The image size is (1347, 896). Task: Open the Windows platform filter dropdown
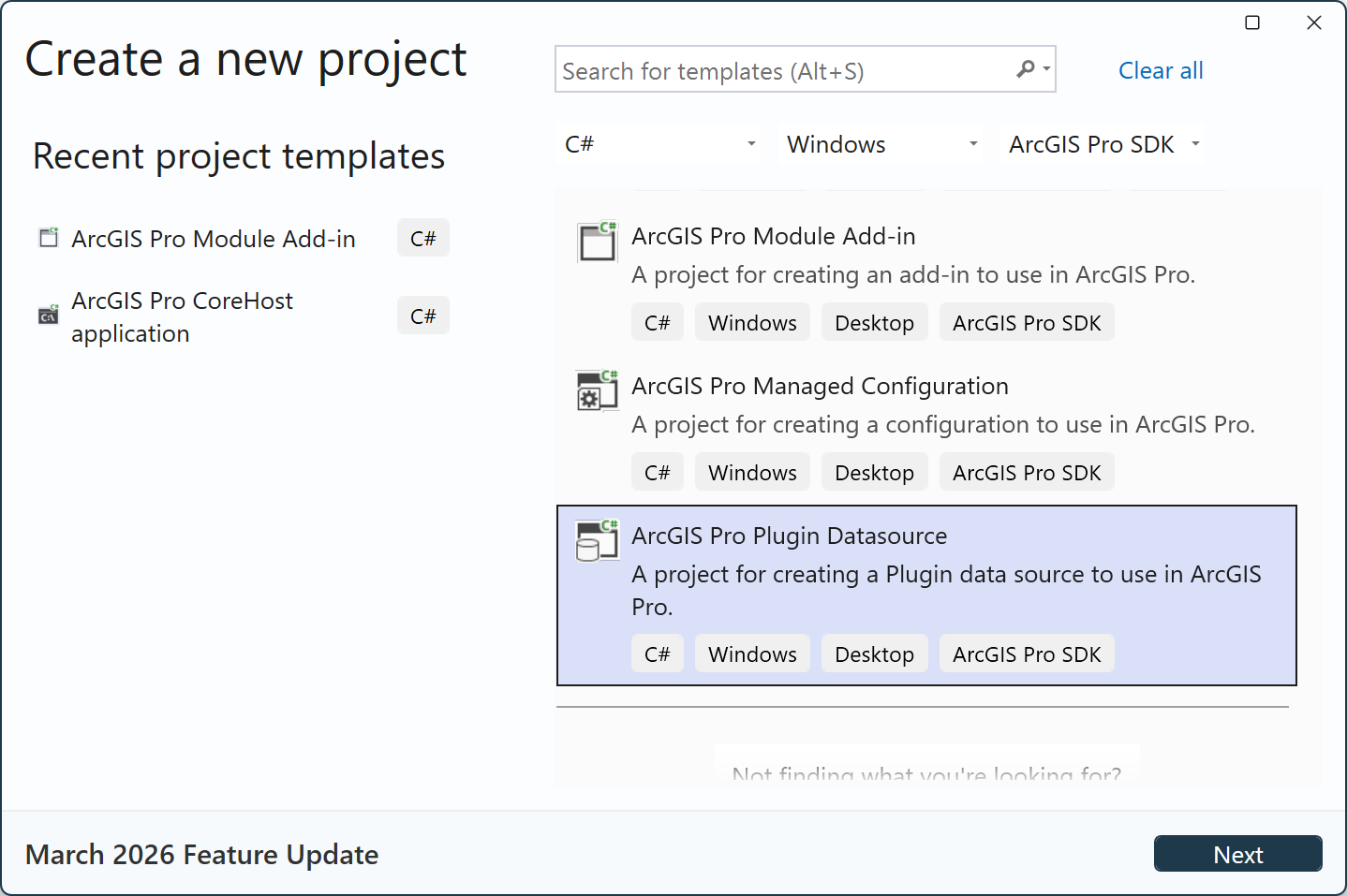pyautogui.click(x=882, y=144)
